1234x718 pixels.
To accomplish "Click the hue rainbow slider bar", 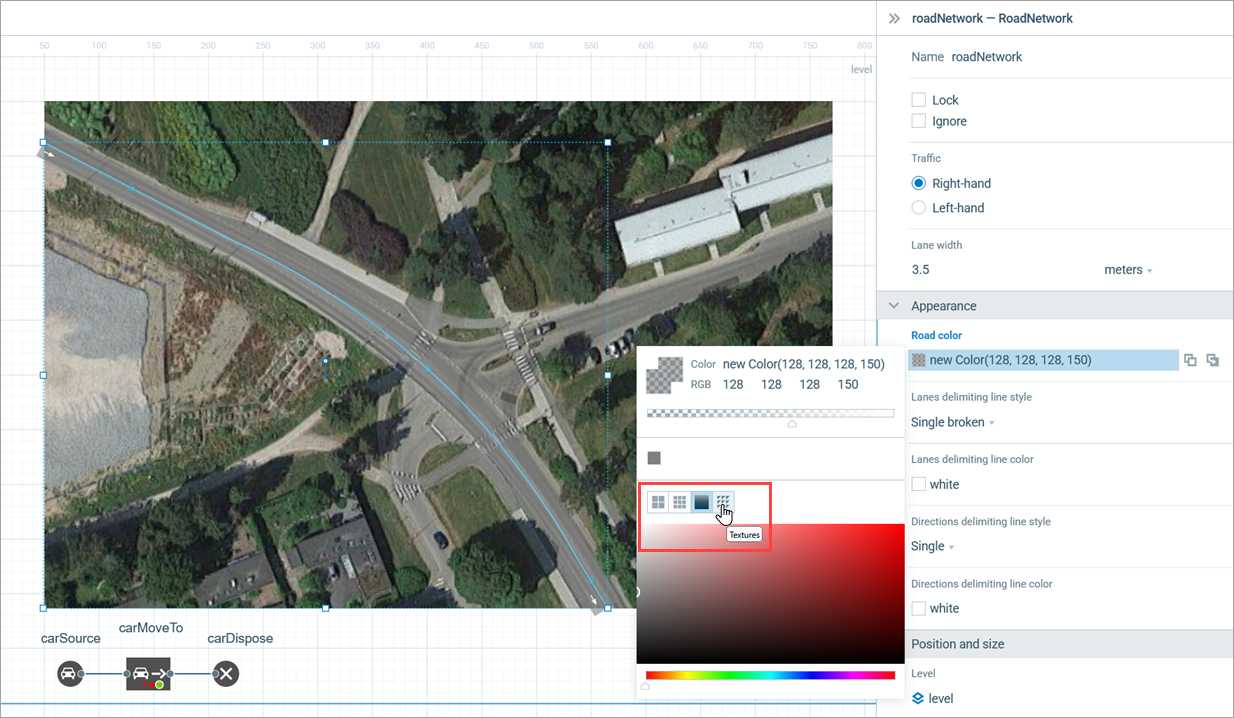I will 770,675.
